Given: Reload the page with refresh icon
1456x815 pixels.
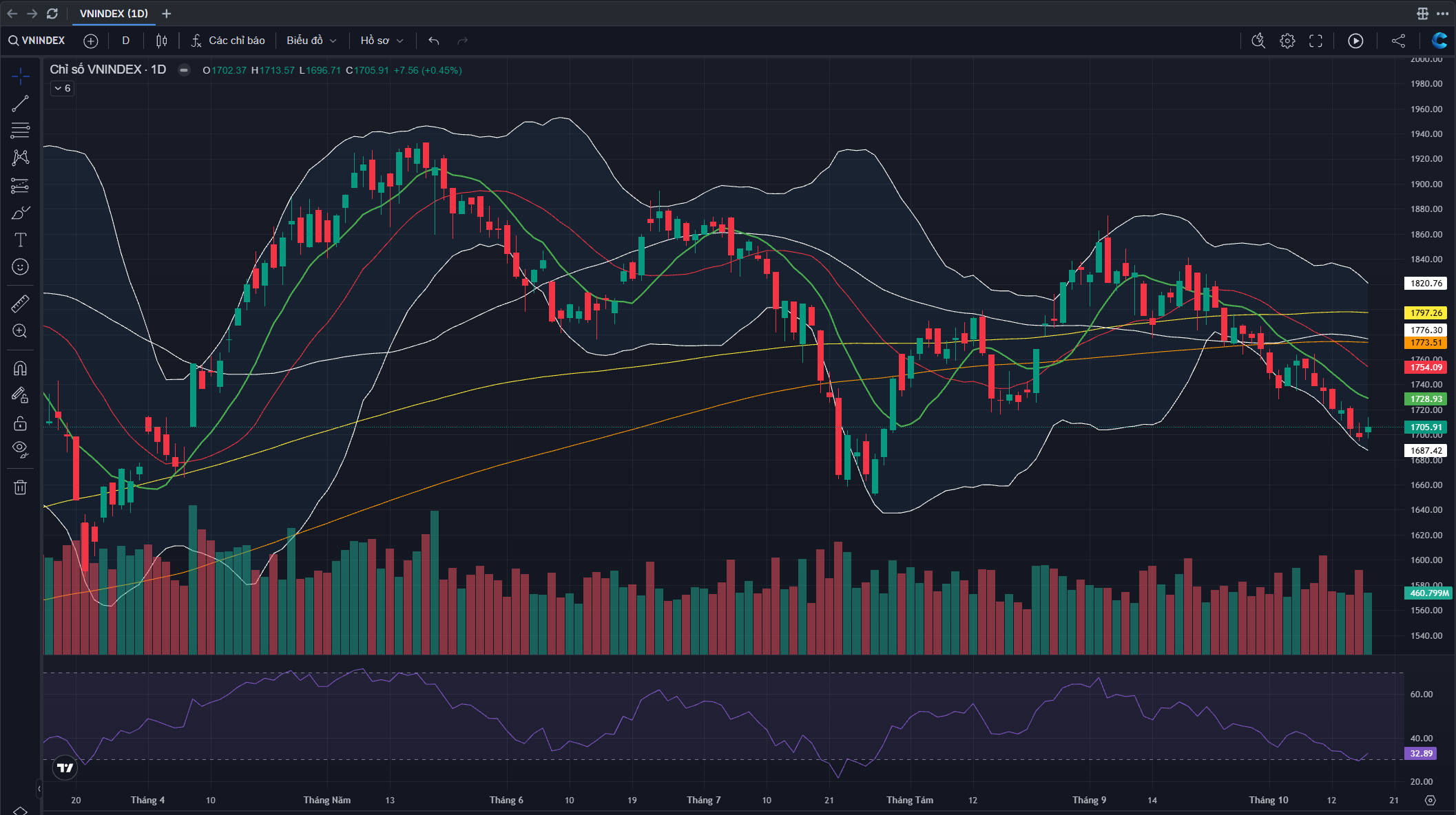Looking at the screenshot, I should [52, 13].
